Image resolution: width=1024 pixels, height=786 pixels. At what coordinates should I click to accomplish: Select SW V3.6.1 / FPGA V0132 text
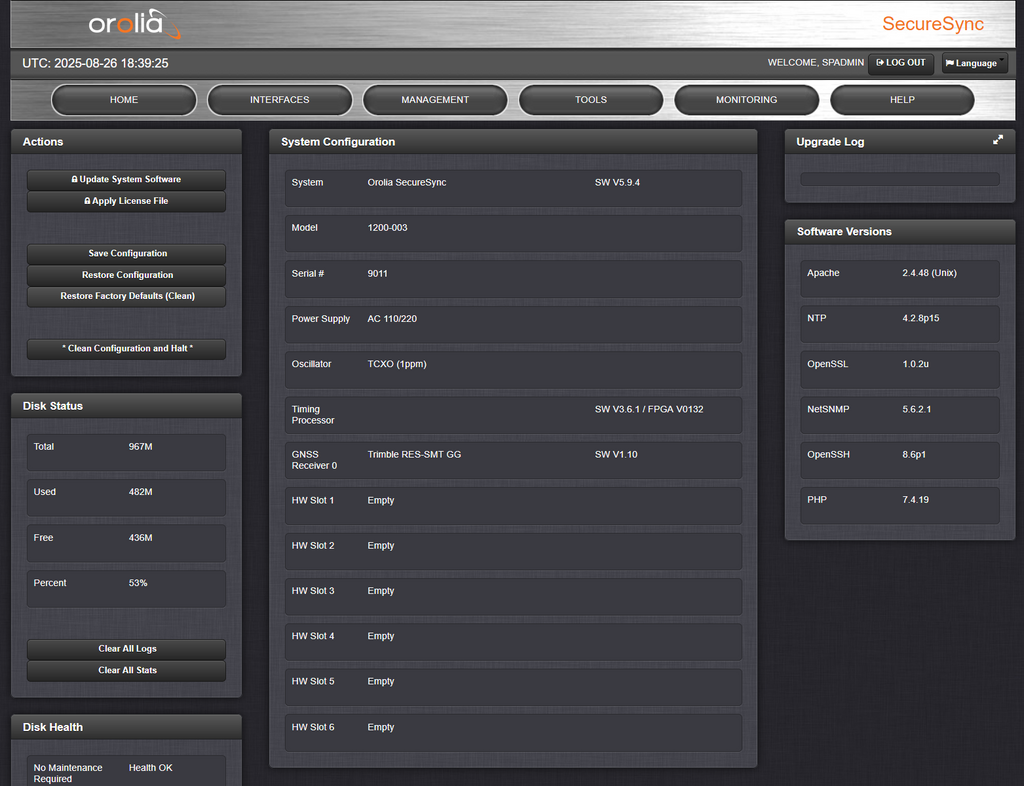(x=649, y=409)
